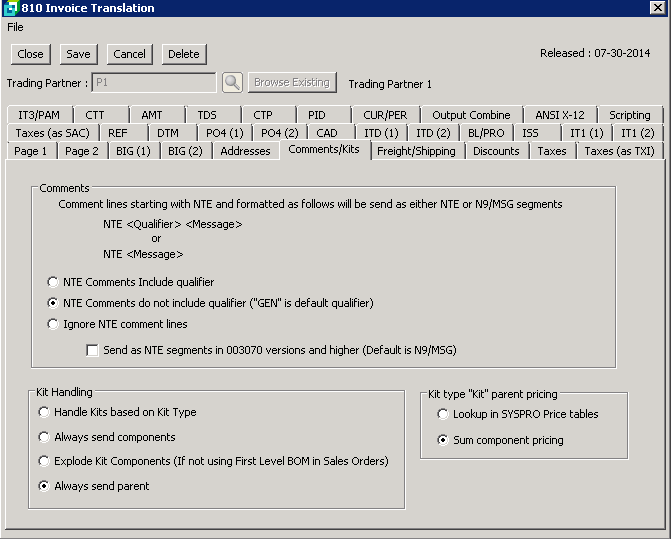This screenshot has width=671, height=539.
Task: Switch to the Addresses tab
Action: (x=245, y=151)
